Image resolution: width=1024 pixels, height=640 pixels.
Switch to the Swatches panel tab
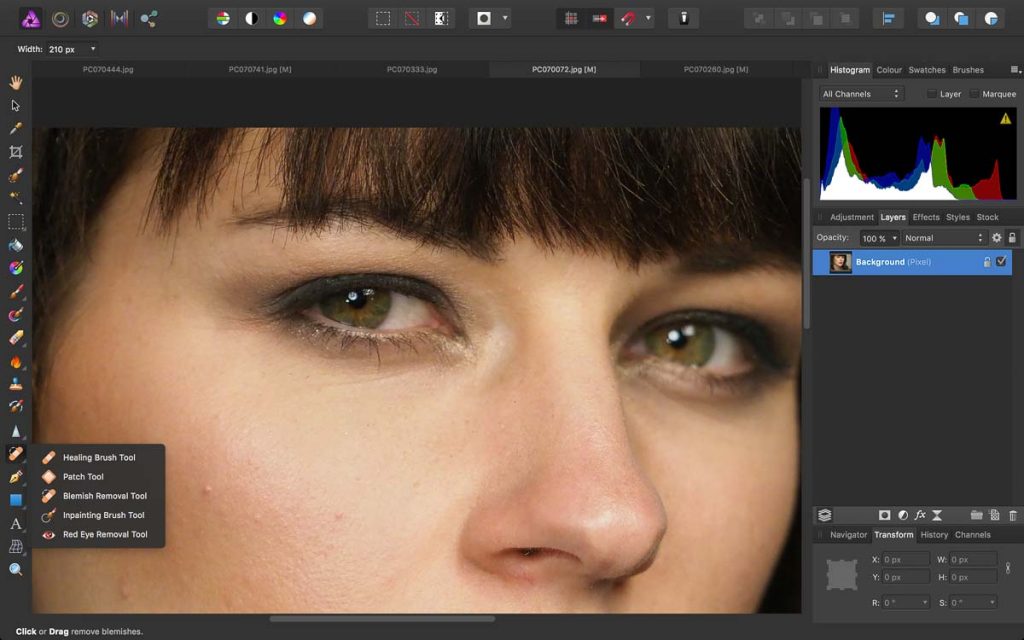tap(926, 70)
